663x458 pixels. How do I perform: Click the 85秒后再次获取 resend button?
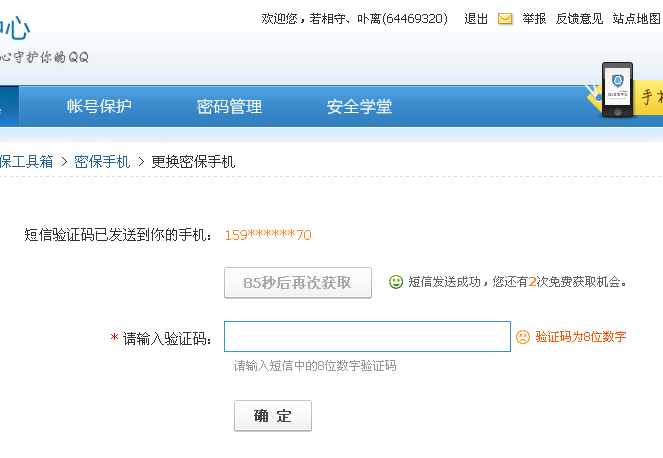[x=298, y=282]
